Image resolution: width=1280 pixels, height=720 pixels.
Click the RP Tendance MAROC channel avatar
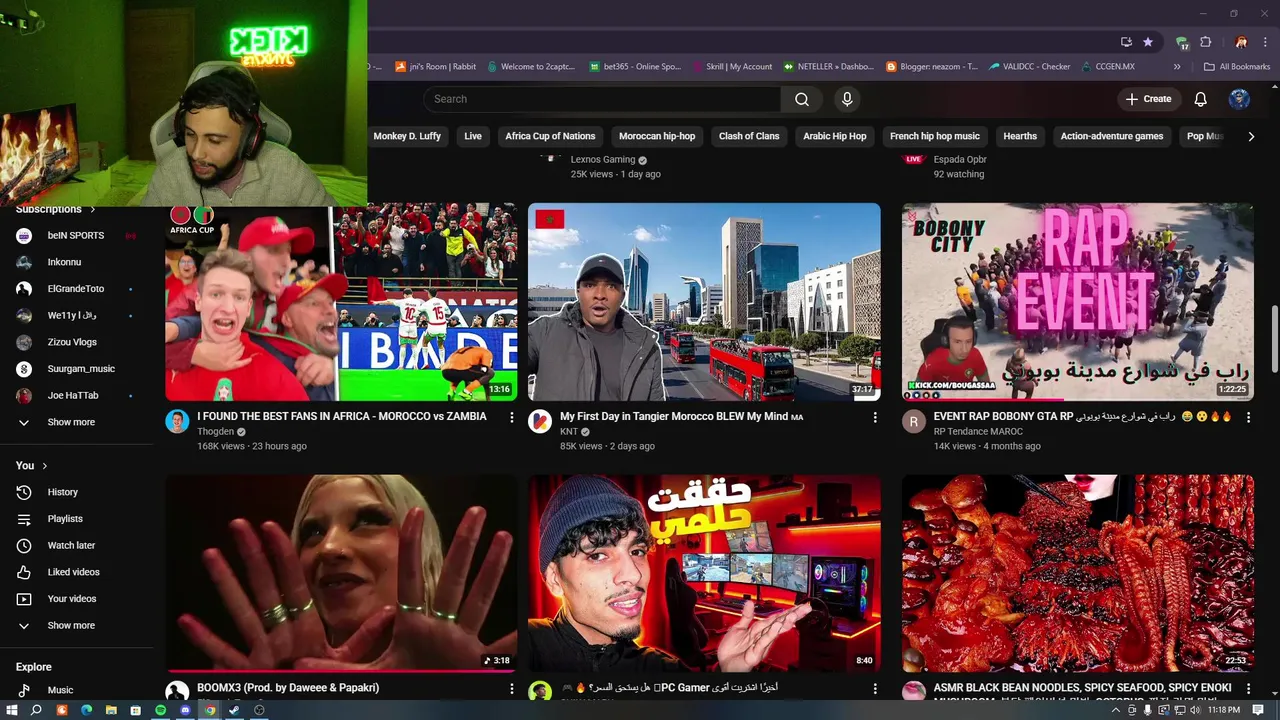pos(914,421)
